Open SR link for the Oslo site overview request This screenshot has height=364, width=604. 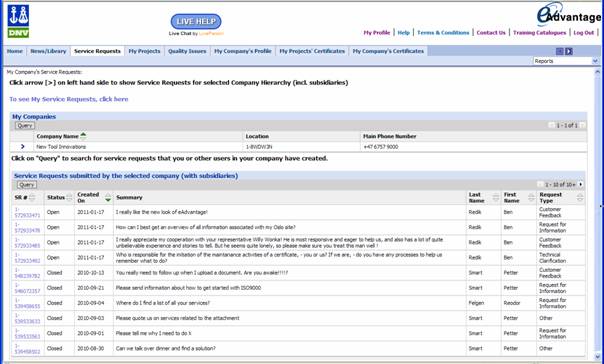(x=27, y=227)
